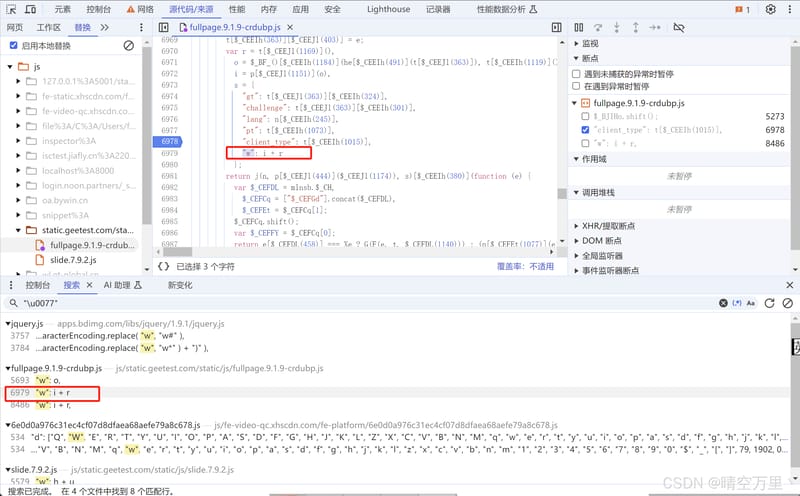Screen dimensions: 800x496
Task: Toggle regular expression search option
Action: point(737,303)
